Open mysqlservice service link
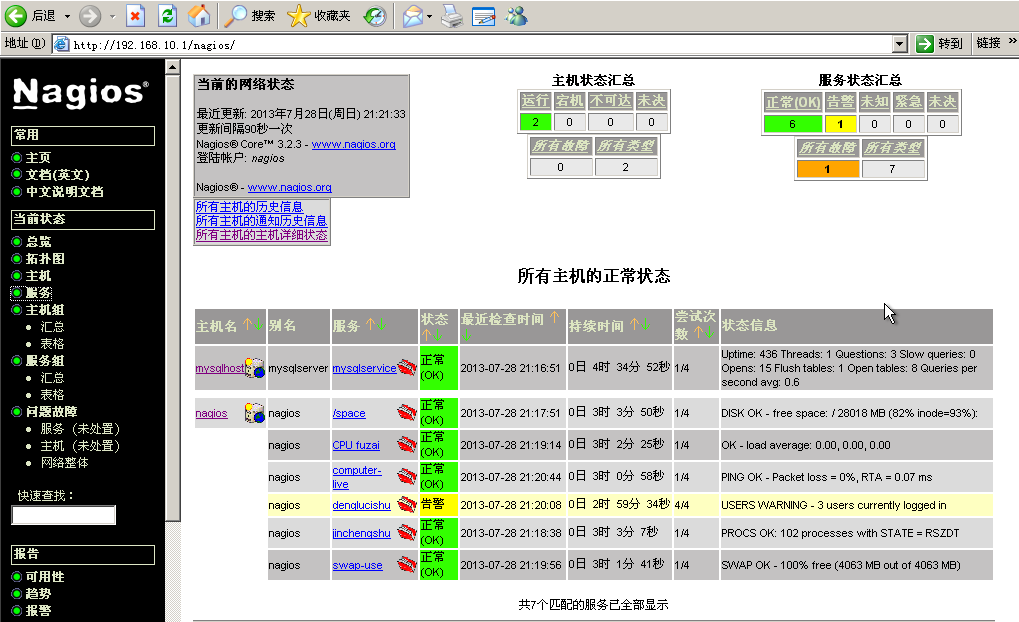Screen dimensions: 1019x622 click(x=364, y=368)
